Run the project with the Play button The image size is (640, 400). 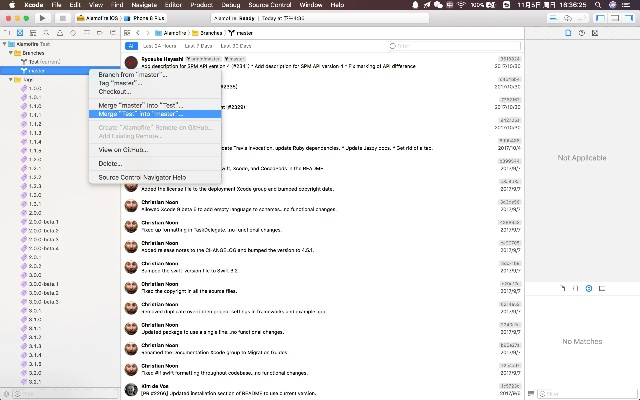[x=42, y=18]
